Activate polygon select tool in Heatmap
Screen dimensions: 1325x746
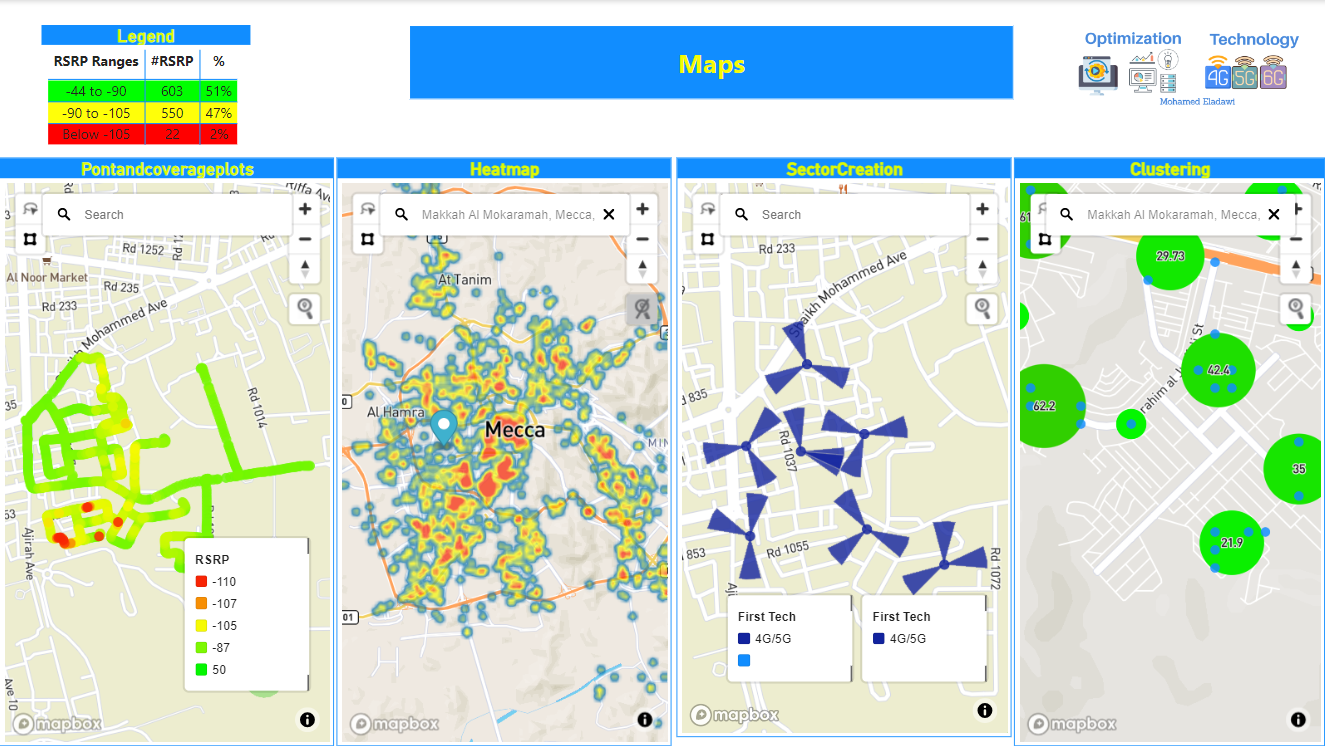(x=368, y=239)
